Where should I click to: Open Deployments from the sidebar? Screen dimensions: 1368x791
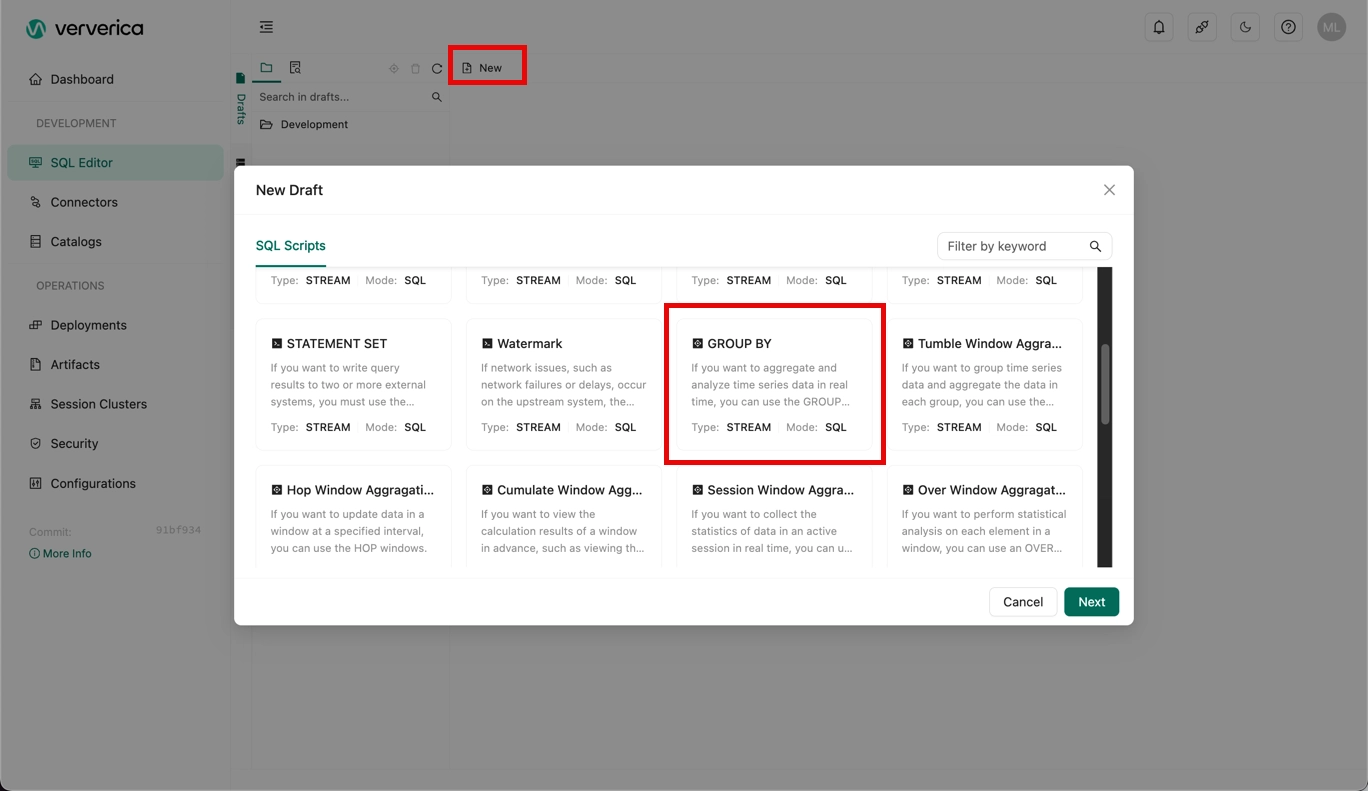(115, 325)
